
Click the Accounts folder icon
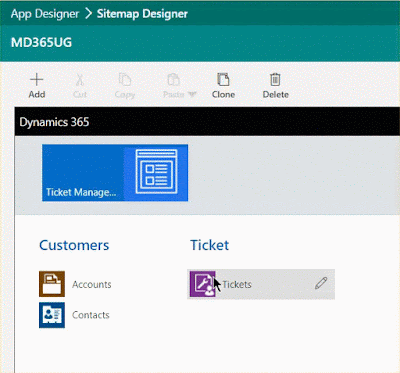pyautogui.click(x=52, y=284)
